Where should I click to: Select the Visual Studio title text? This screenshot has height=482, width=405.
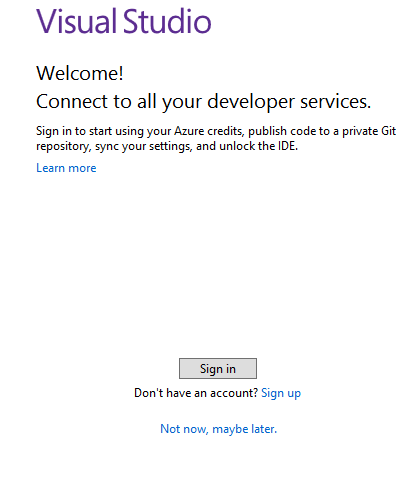(x=124, y=21)
